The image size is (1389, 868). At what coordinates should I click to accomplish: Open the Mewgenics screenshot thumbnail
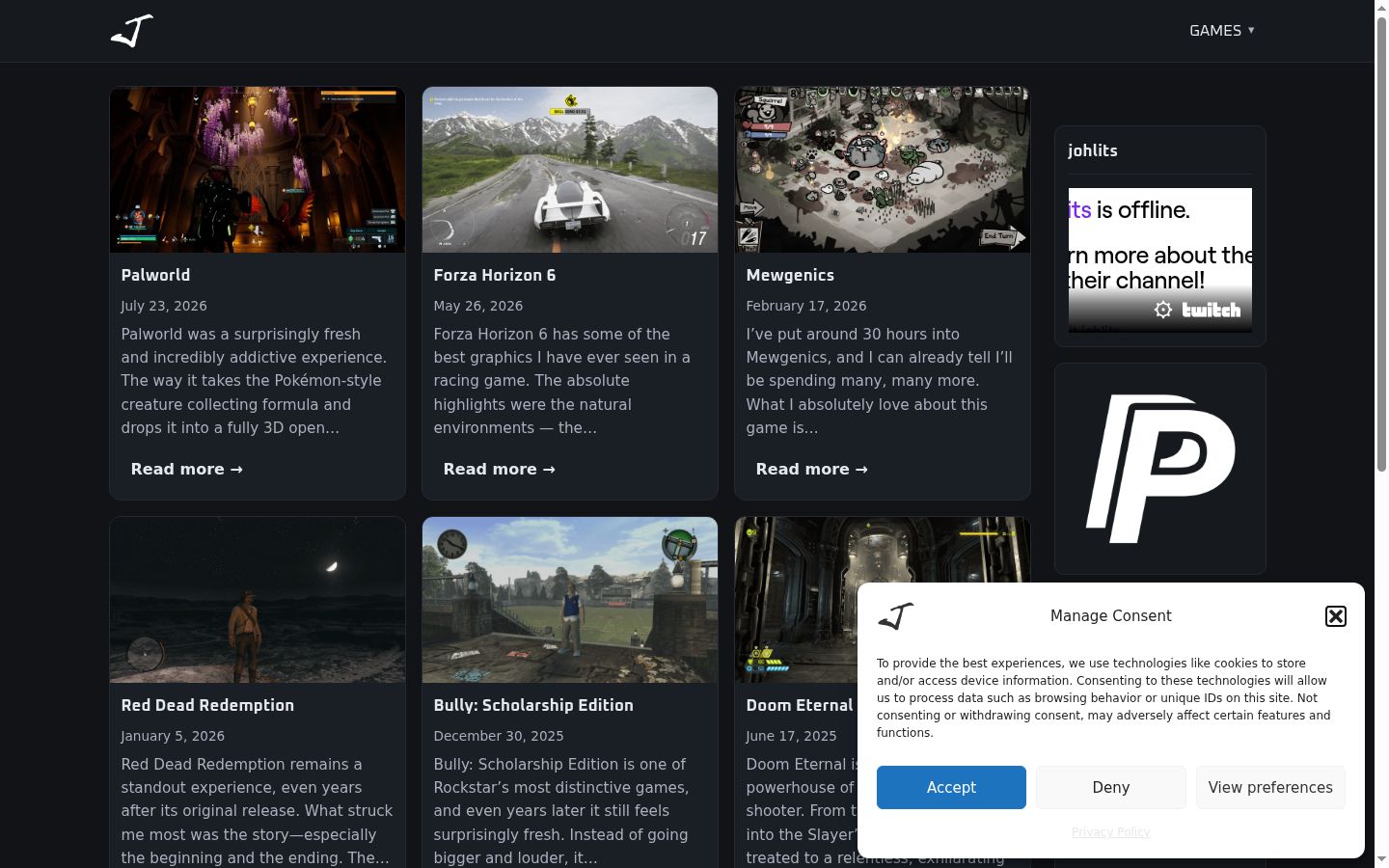tap(883, 170)
